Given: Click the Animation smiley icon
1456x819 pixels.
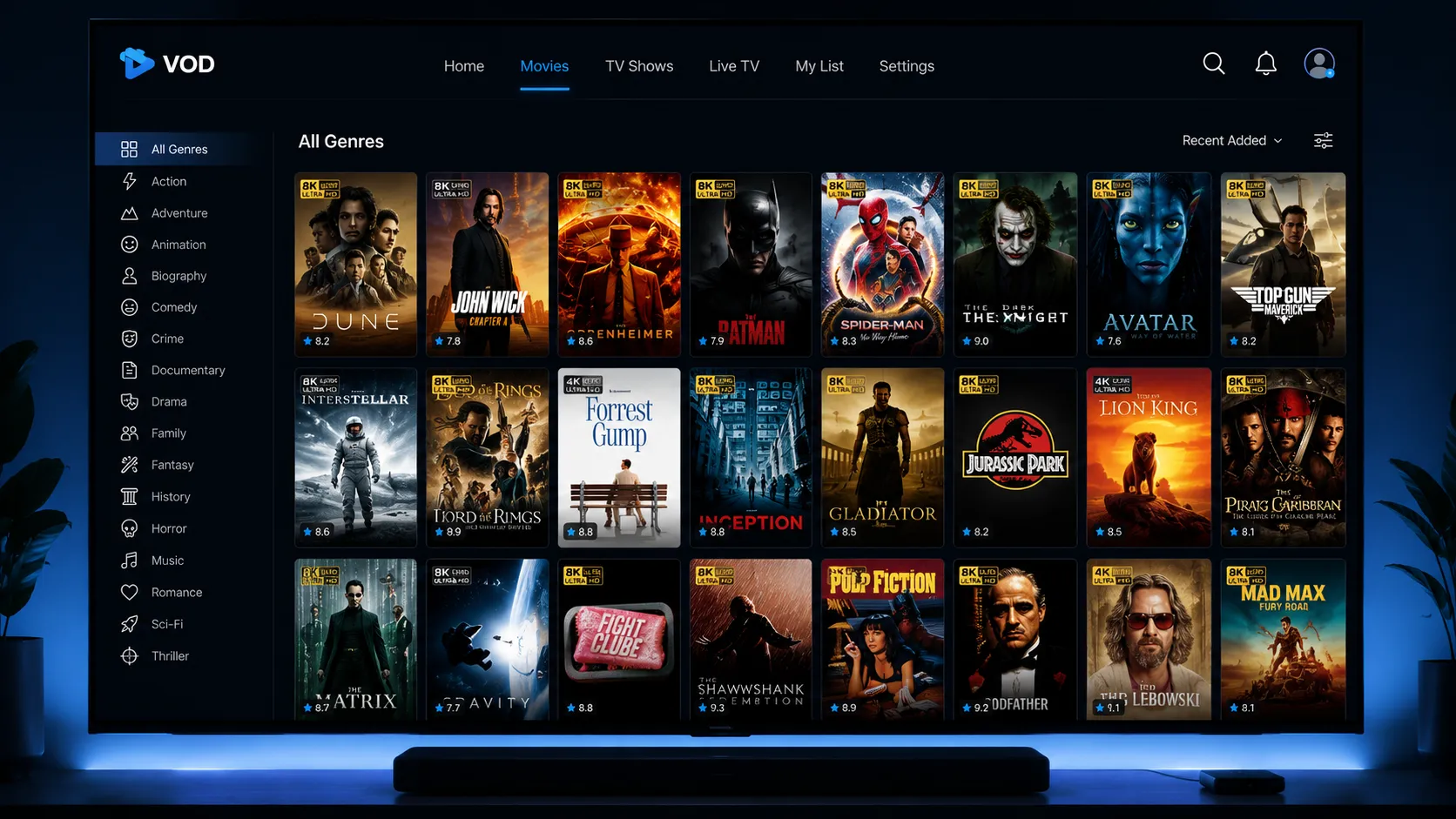Looking at the screenshot, I should tap(129, 245).
